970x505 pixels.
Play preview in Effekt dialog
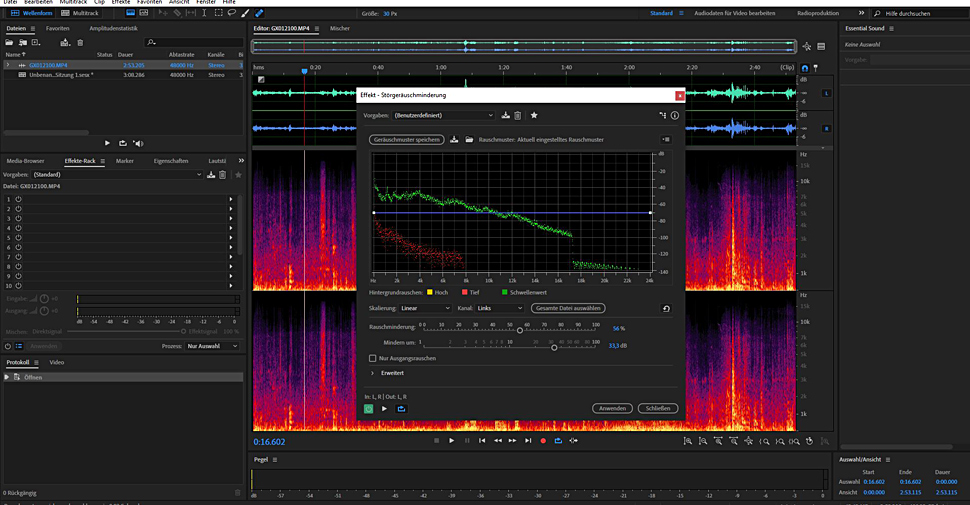point(384,408)
